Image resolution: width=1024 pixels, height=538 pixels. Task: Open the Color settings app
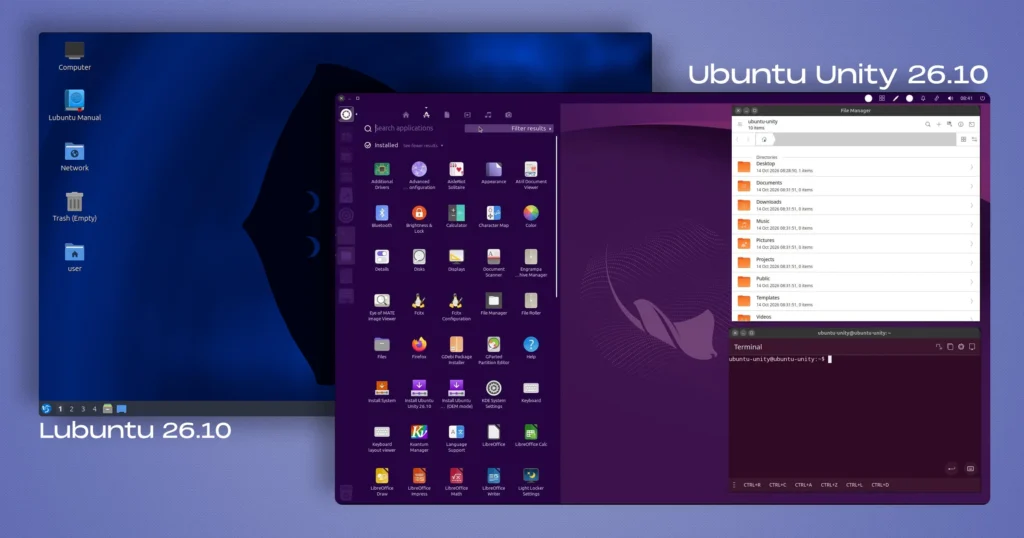pyautogui.click(x=531, y=214)
